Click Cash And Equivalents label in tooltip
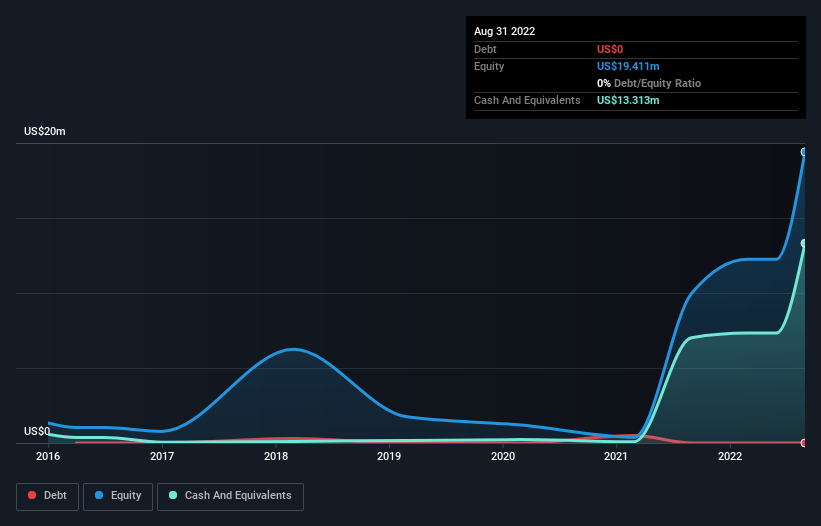 tap(527, 100)
